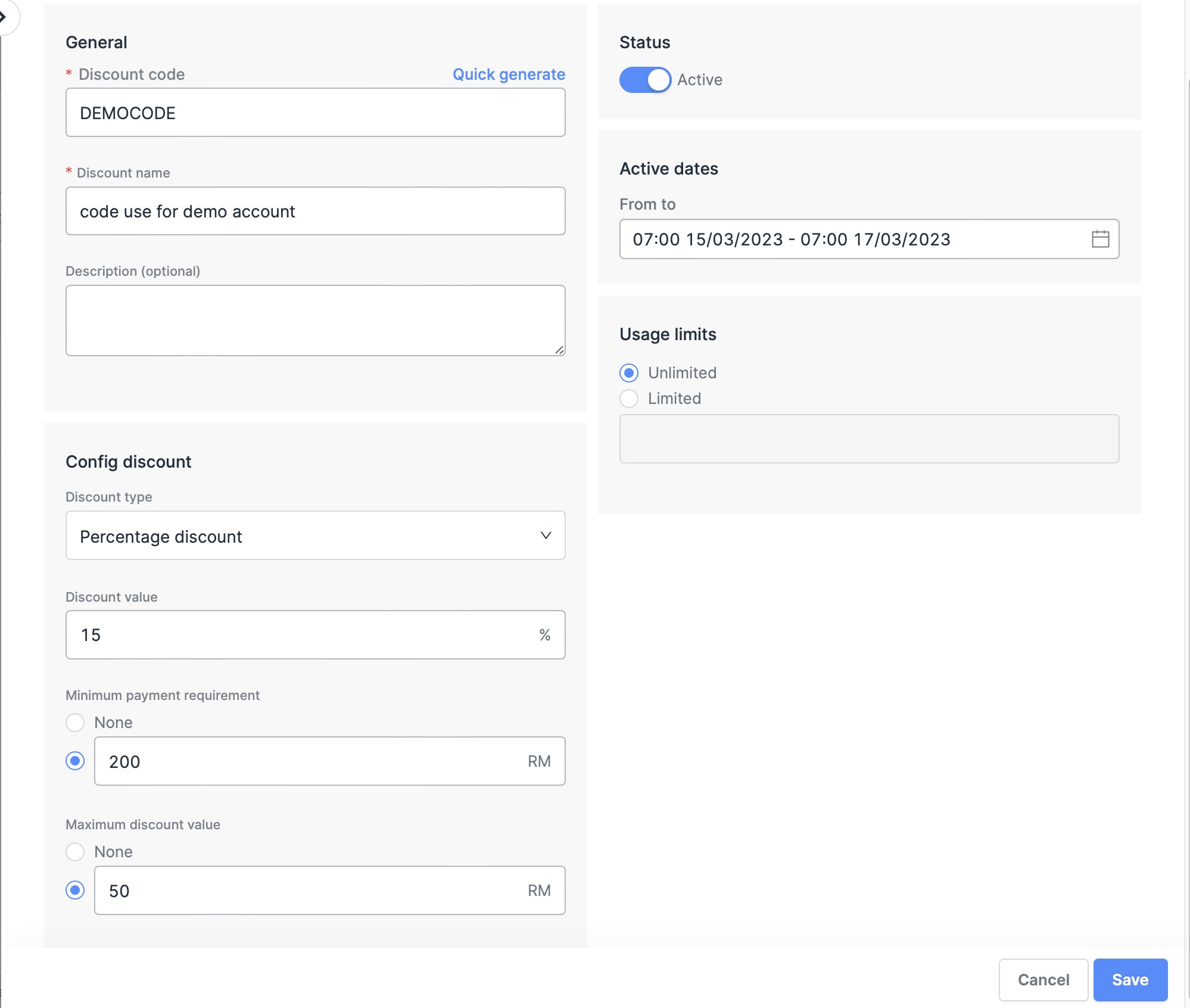The height and width of the screenshot is (1008, 1190).
Task: Select Unlimited usage limit
Action: 629,373
